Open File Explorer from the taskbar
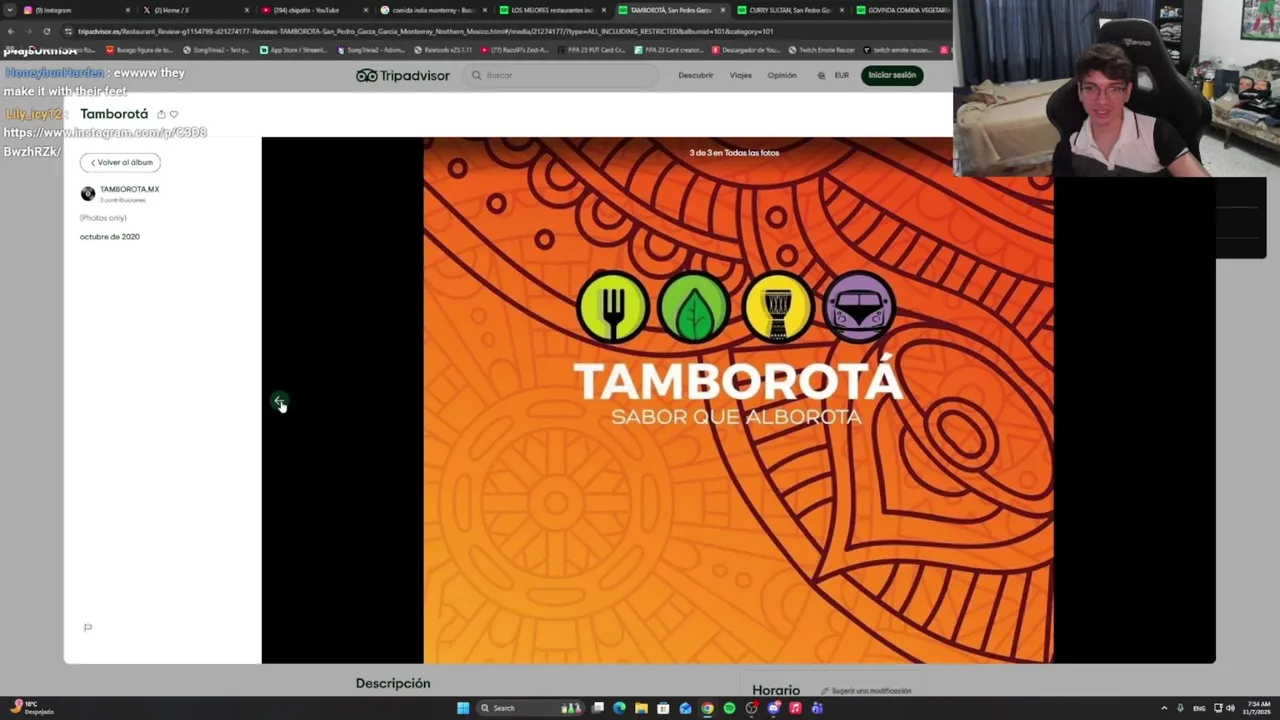Screen dimensions: 1280x720 641,708
